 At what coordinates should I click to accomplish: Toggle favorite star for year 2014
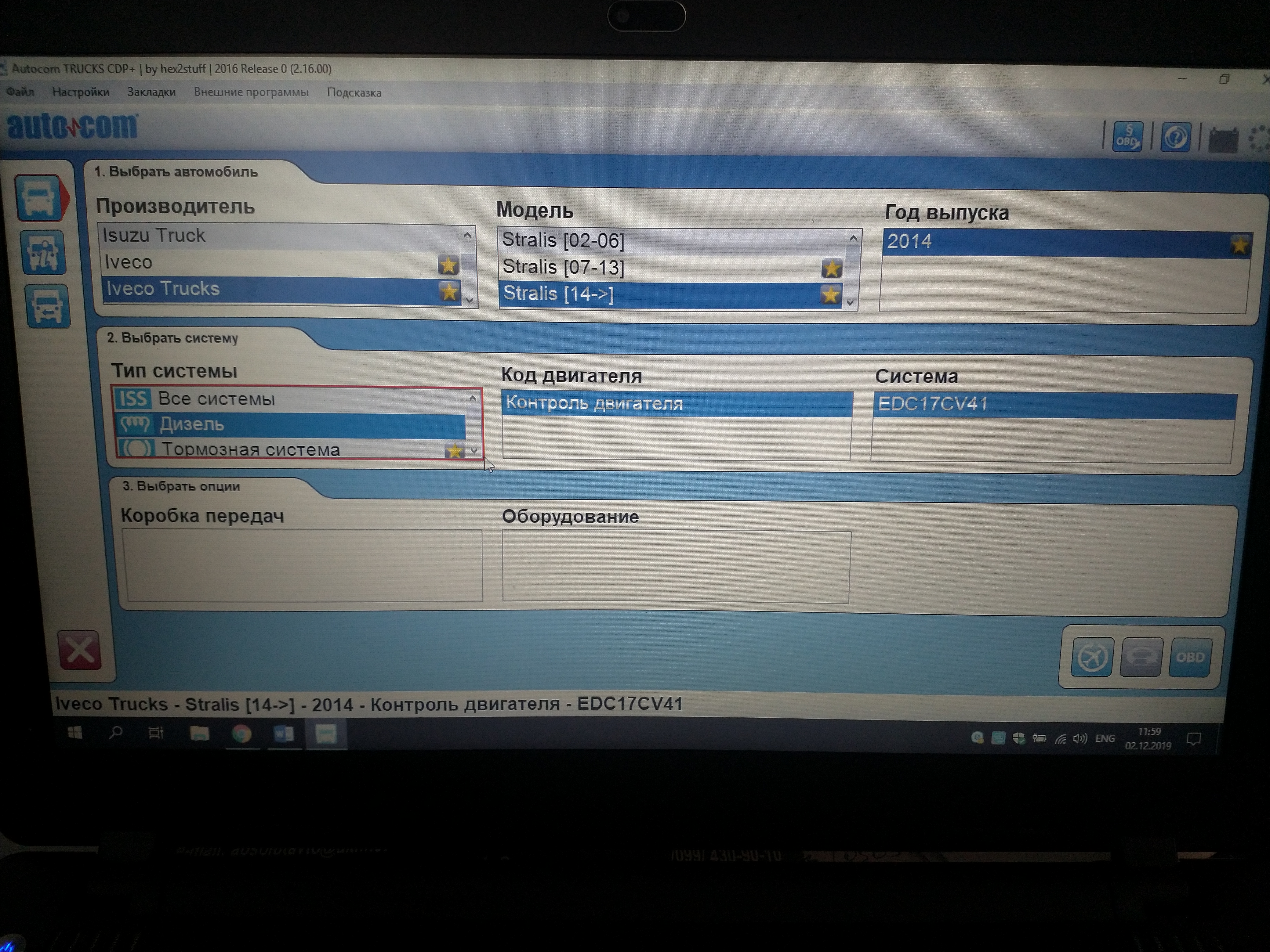[1239, 246]
